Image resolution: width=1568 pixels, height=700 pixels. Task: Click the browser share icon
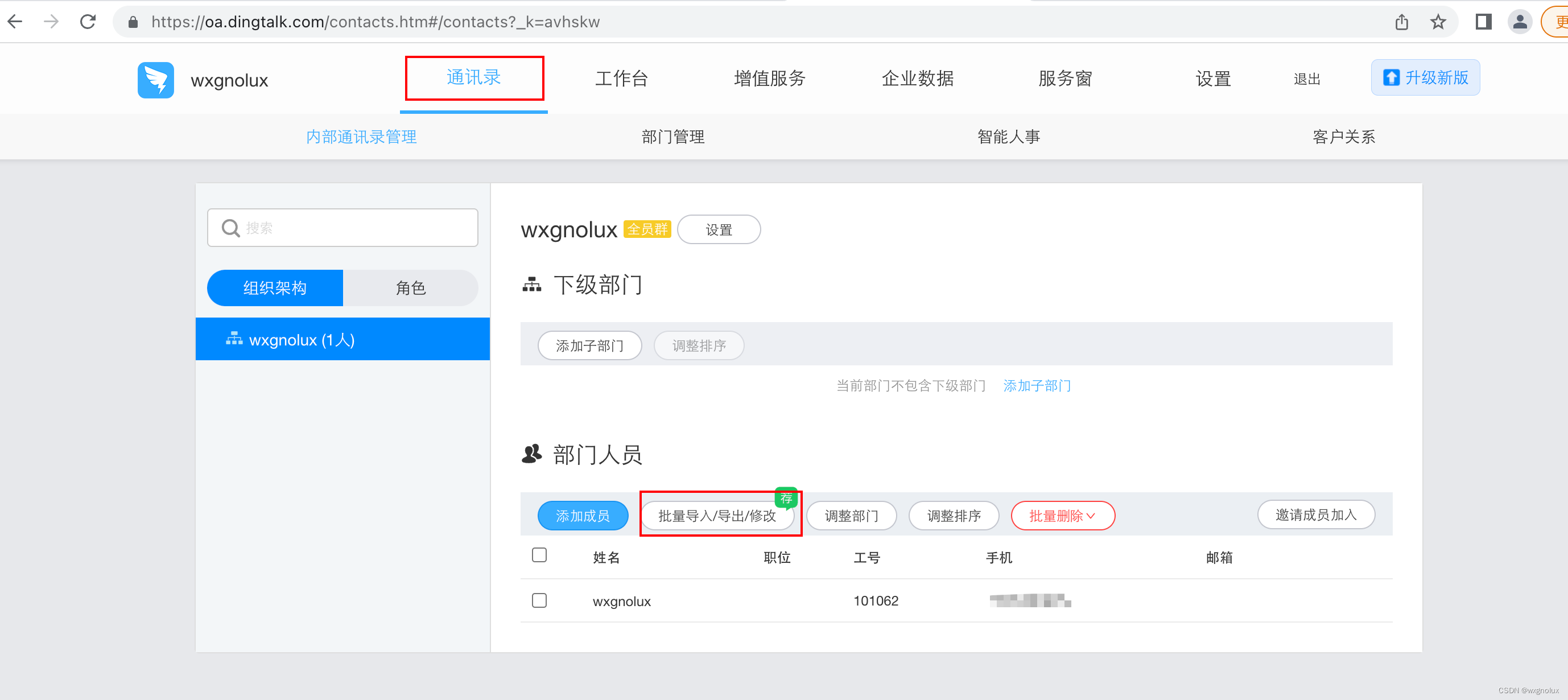pos(1401,22)
